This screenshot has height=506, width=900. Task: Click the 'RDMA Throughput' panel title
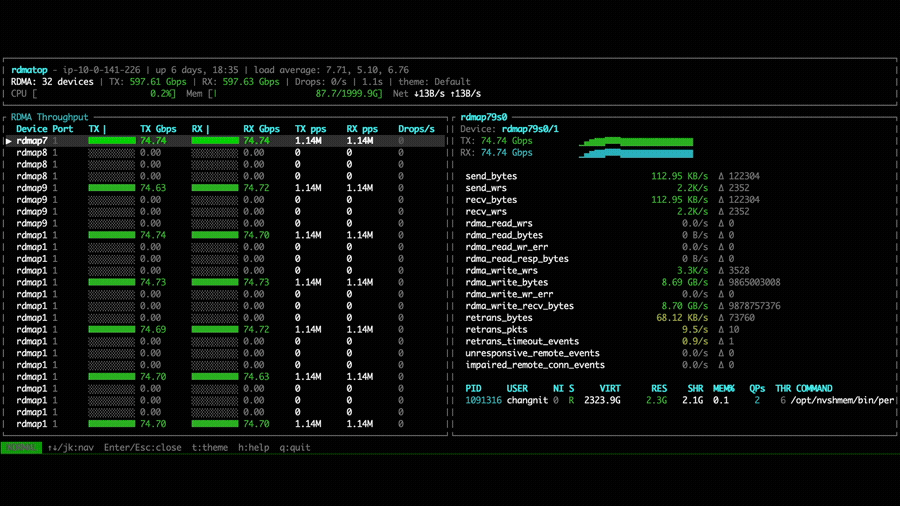49,117
